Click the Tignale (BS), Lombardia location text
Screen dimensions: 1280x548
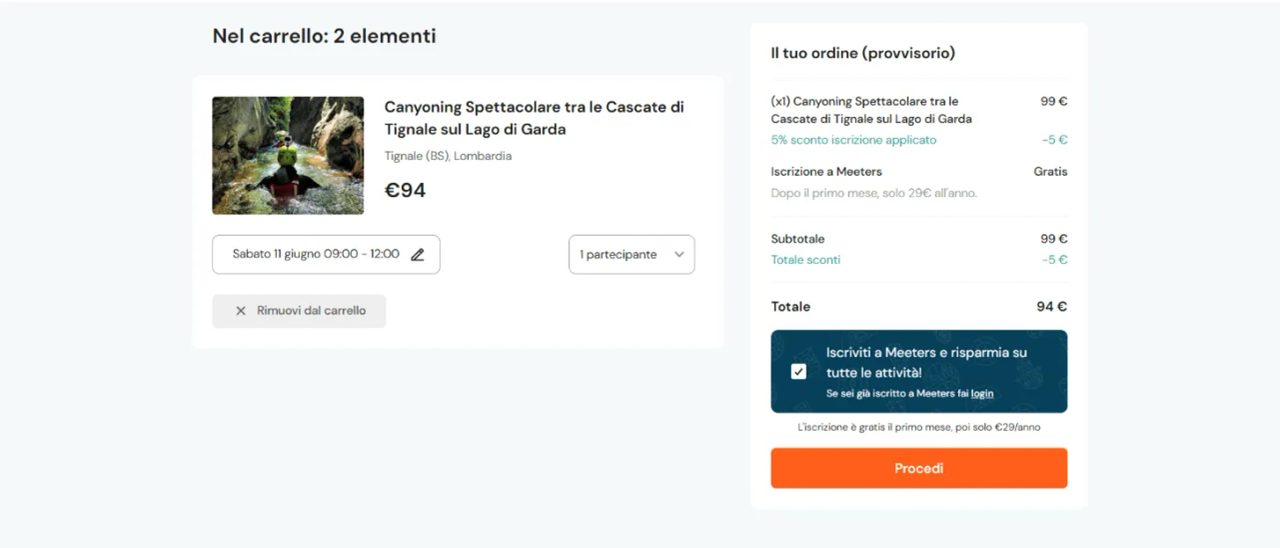(x=448, y=156)
